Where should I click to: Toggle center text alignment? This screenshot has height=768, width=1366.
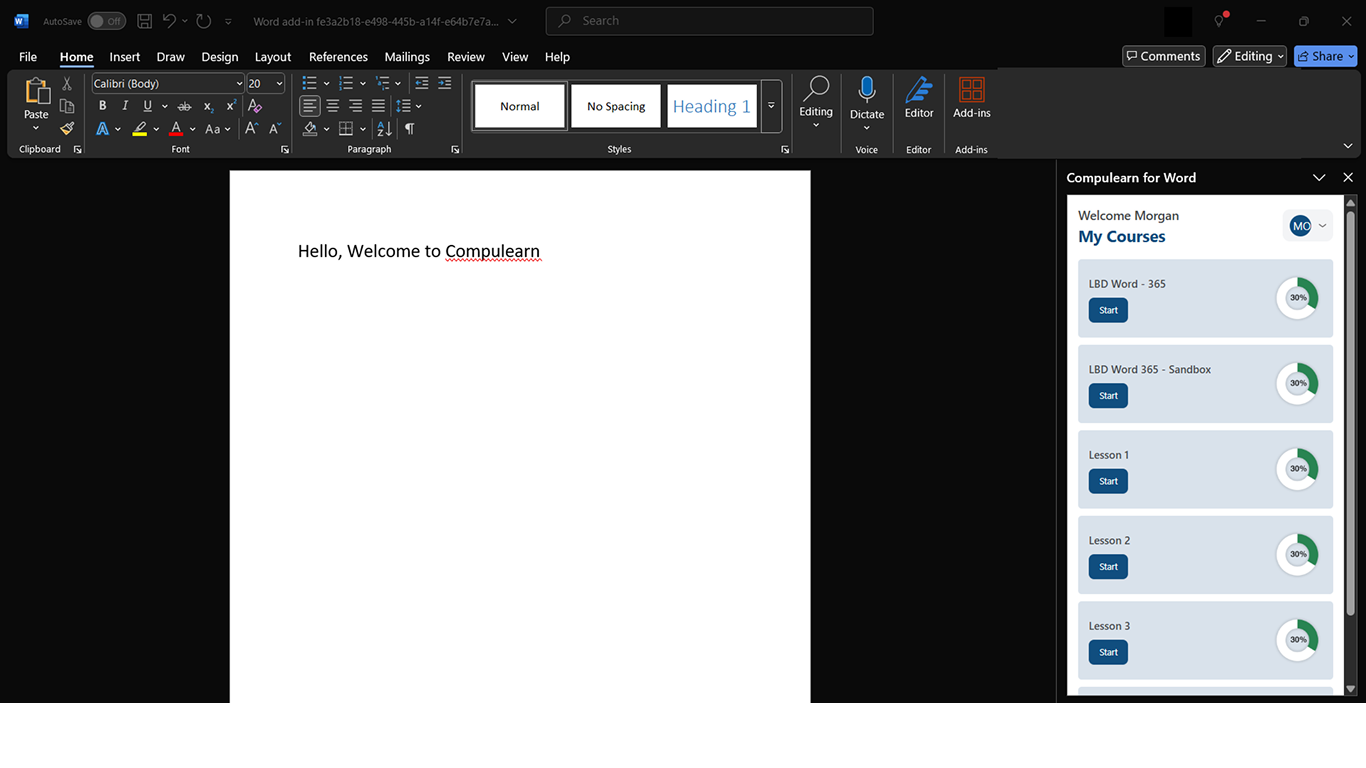click(x=333, y=106)
